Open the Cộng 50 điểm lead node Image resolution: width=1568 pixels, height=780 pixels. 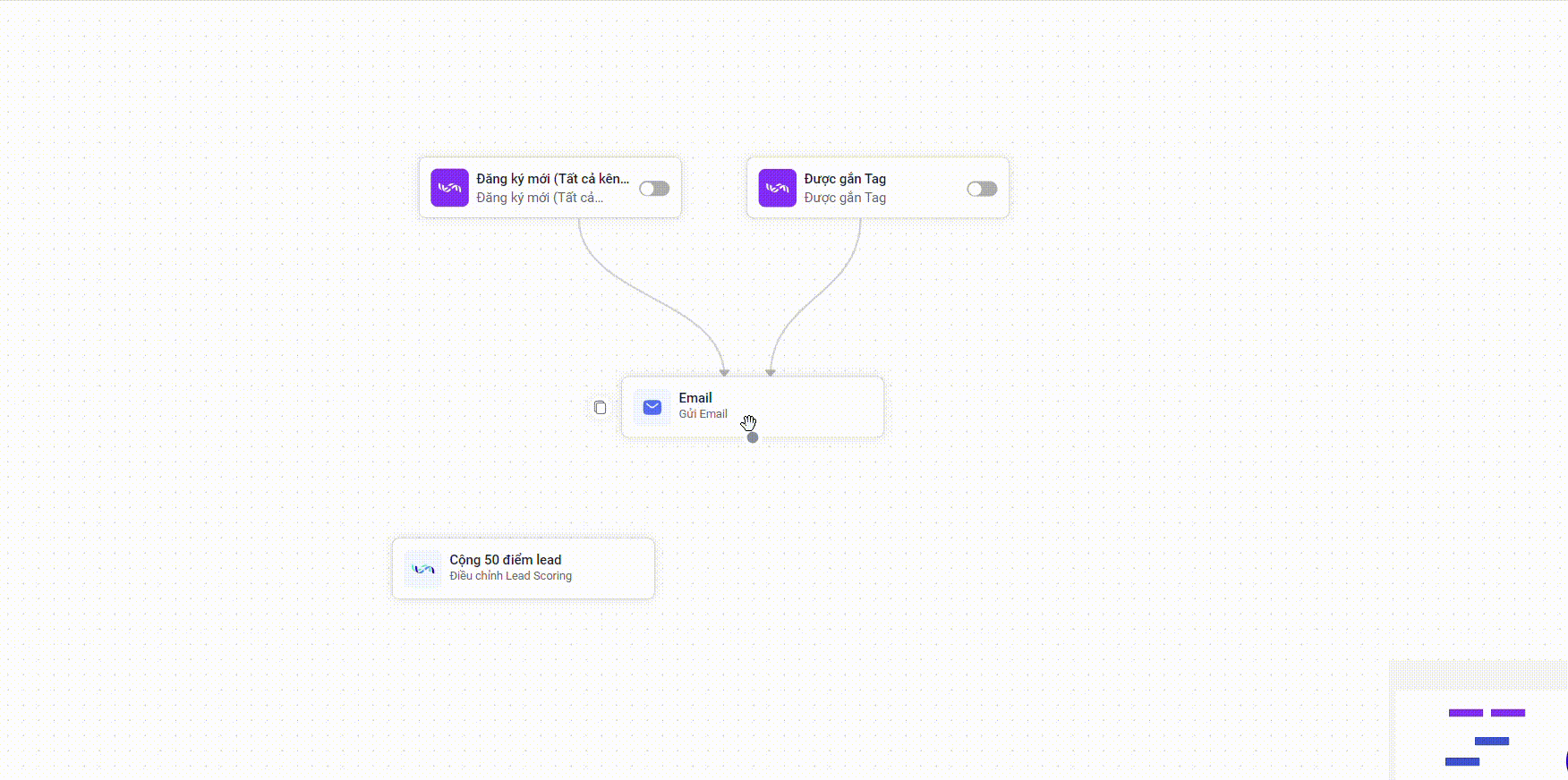(x=506, y=560)
